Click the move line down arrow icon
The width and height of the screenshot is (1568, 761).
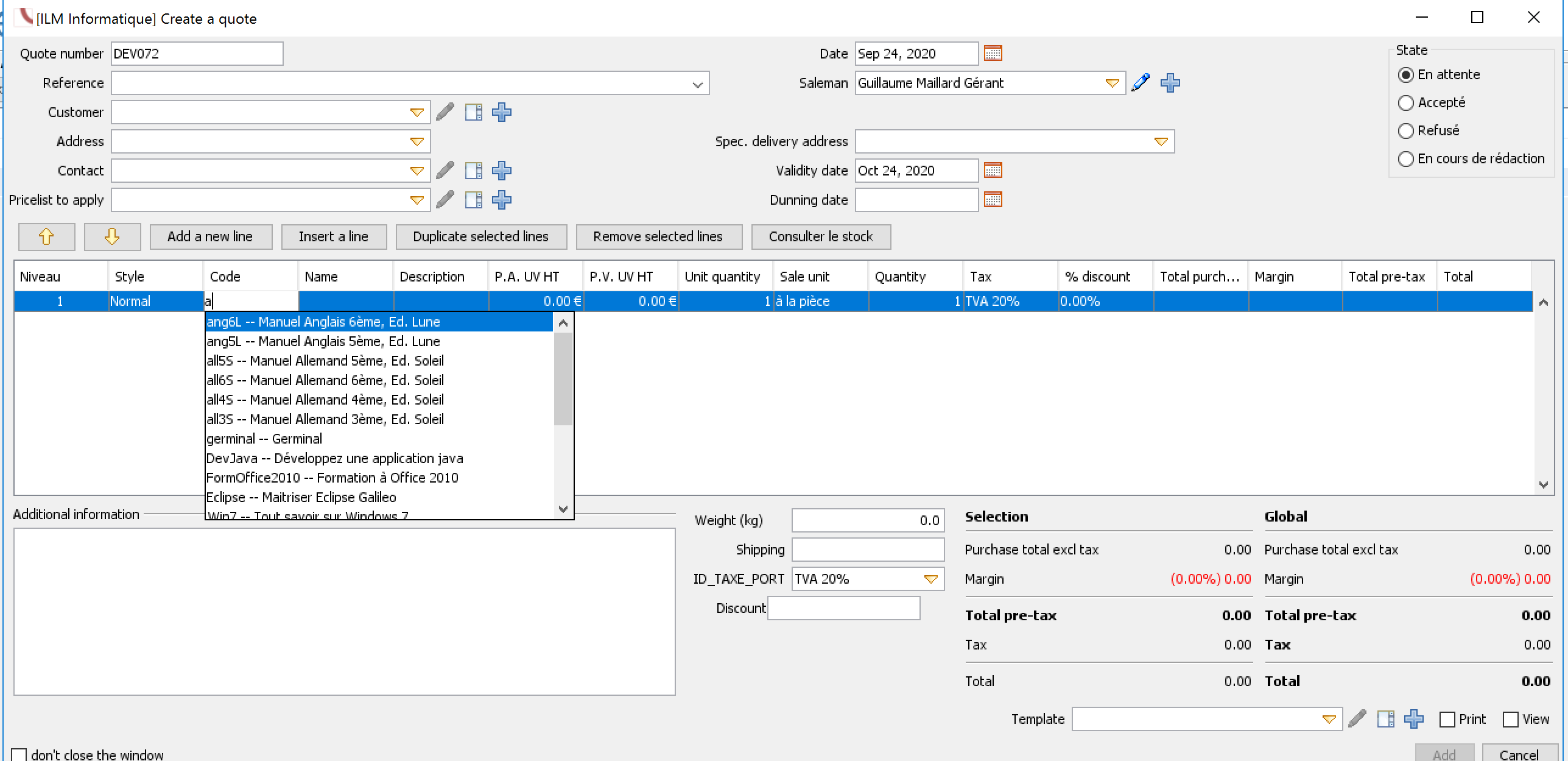[110, 237]
